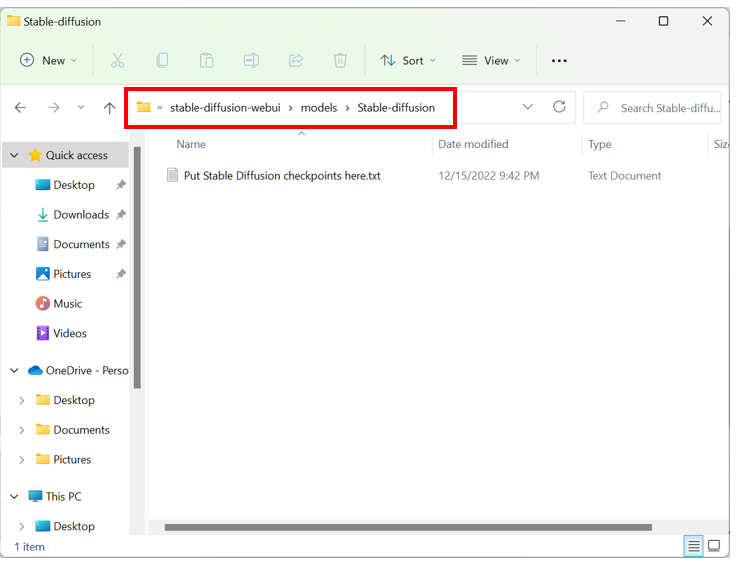The height and width of the screenshot is (566, 739).
Task: Click Stable-diffusion breadcrumb in address bar
Action: (x=396, y=108)
